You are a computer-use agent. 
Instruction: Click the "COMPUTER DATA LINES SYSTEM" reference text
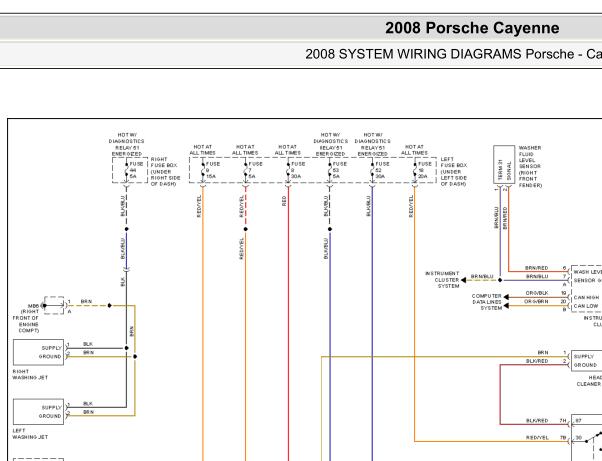(x=487, y=302)
